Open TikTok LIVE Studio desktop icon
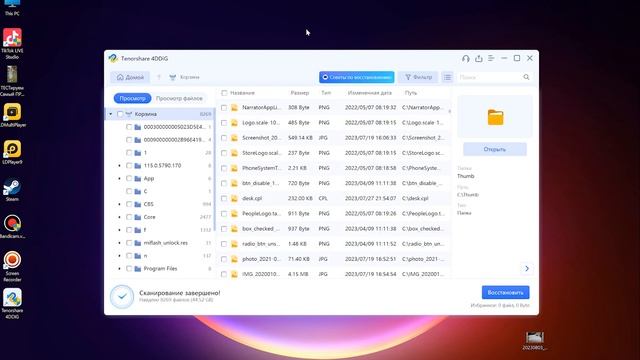The image size is (640, 360). [12, 44]
